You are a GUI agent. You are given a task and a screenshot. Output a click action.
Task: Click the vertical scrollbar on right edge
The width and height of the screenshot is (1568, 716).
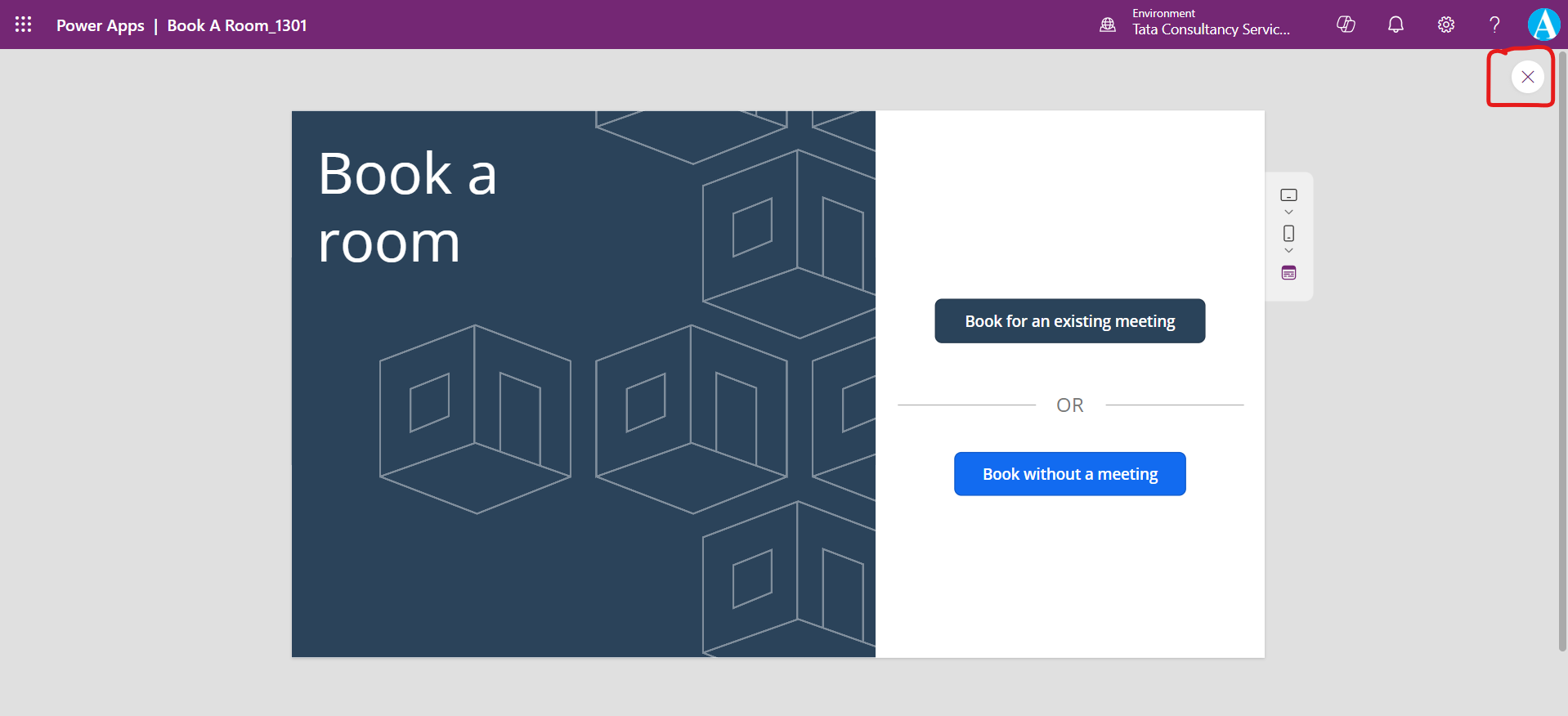coord(1562,351)
